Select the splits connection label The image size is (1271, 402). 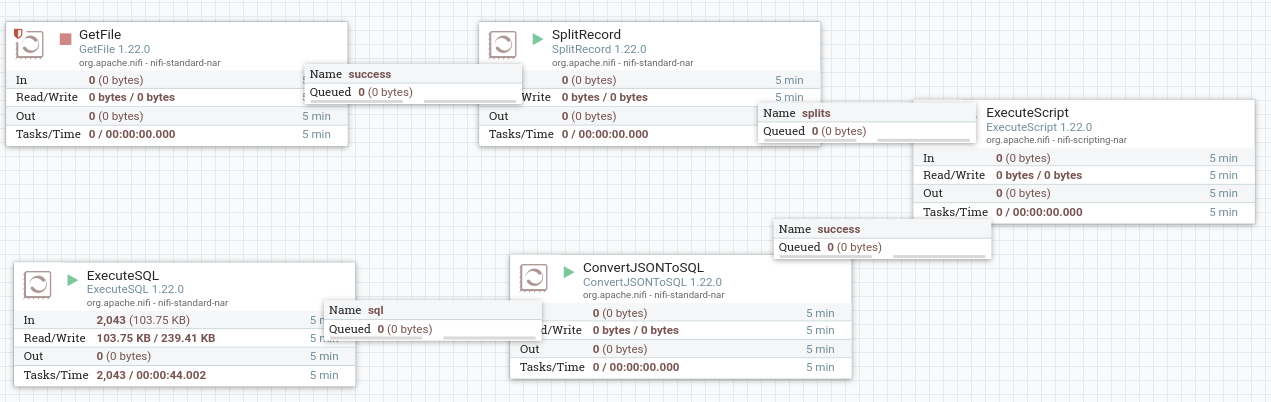pyautogui.click(x=816, y=113)
